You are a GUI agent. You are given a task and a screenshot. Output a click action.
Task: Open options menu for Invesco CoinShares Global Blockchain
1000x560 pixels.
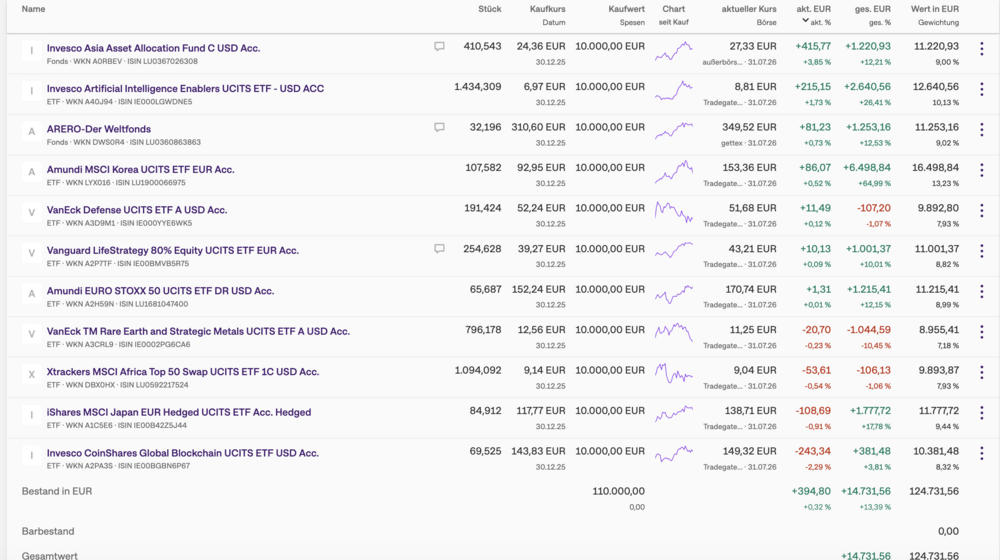(x=982, y=453)
